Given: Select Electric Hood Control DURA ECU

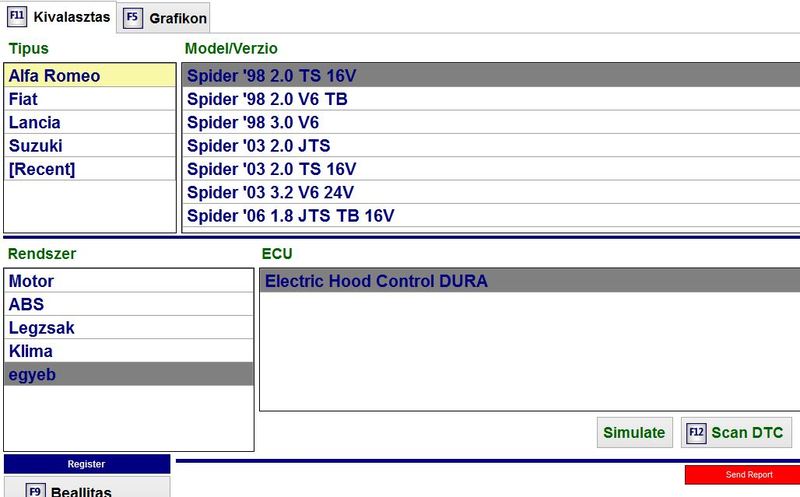Looking at the screenshot, I should pos(530,281).
